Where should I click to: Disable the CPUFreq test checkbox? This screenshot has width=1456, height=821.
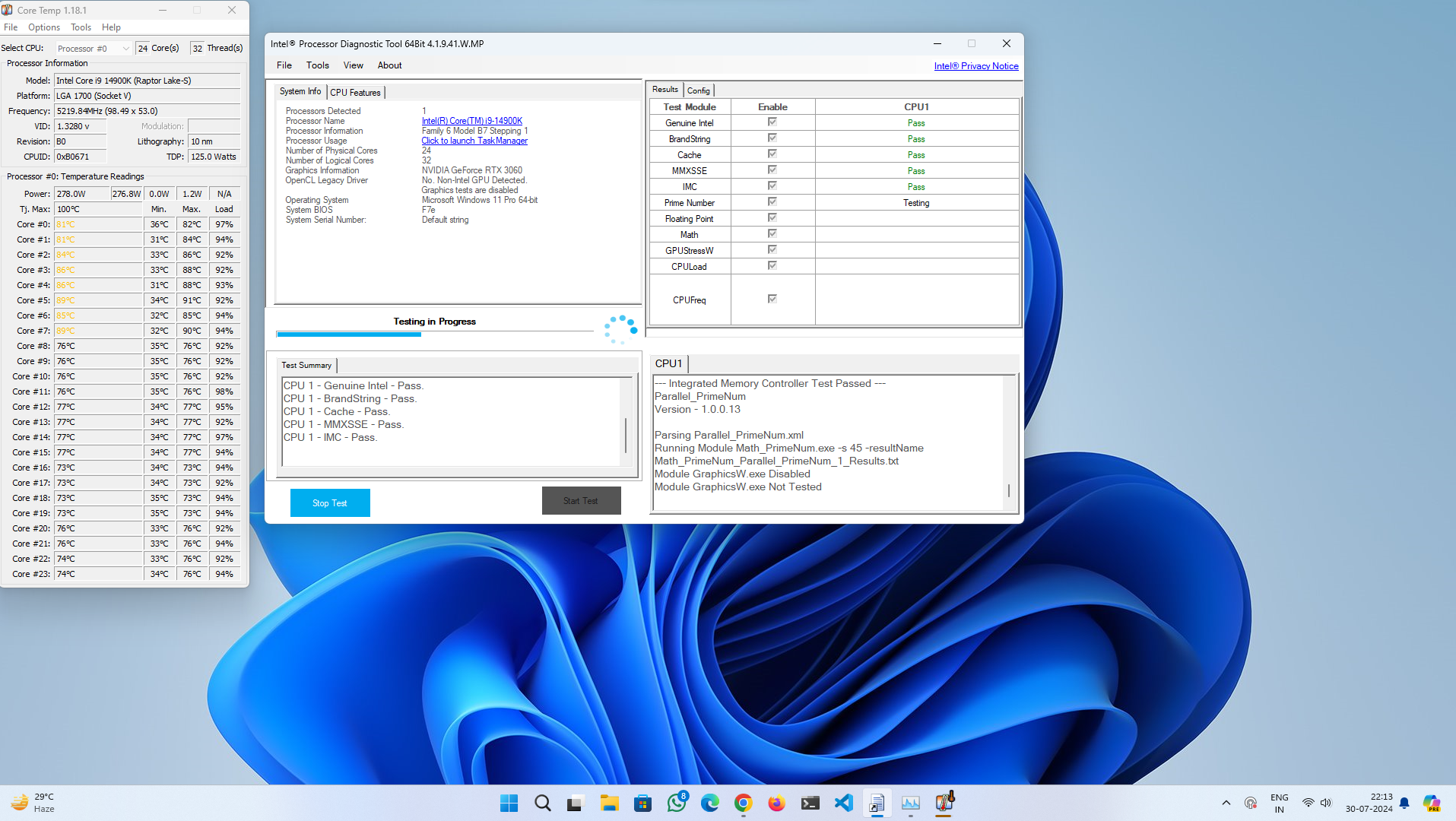point(772,299)
